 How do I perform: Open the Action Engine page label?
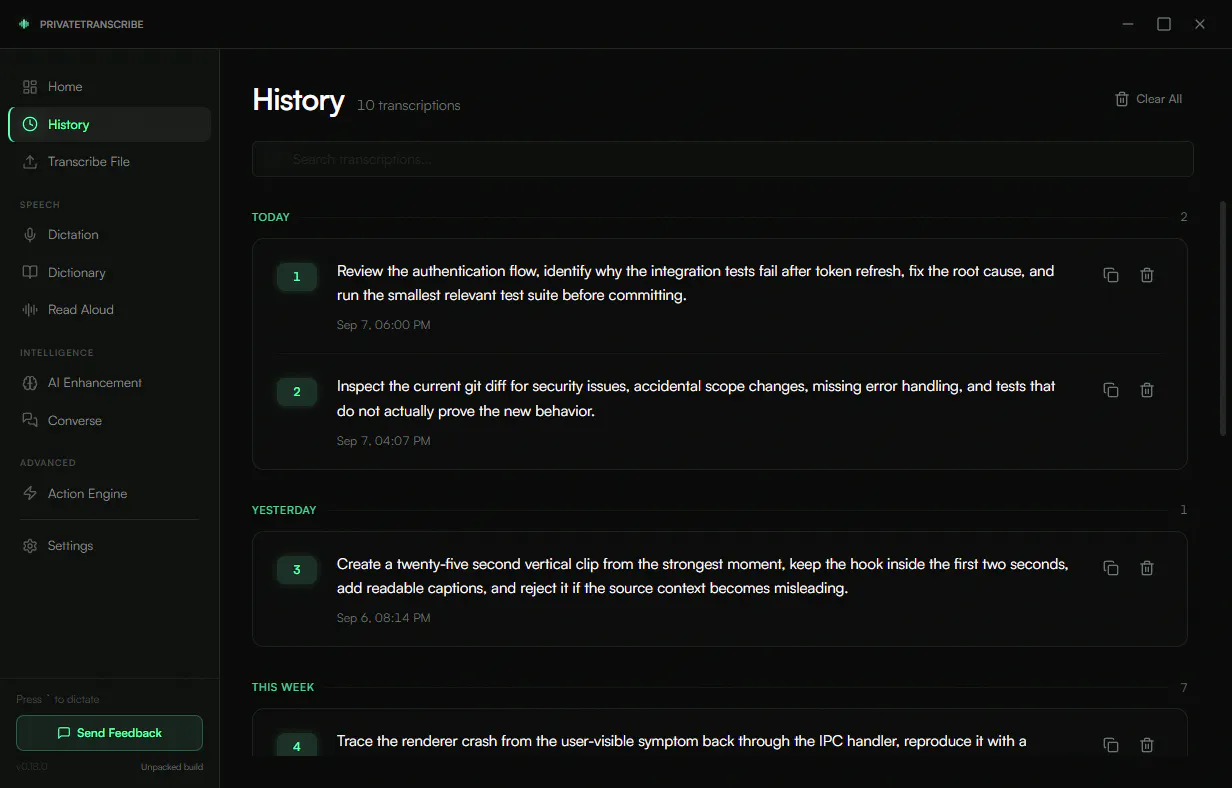click(88, 494)
